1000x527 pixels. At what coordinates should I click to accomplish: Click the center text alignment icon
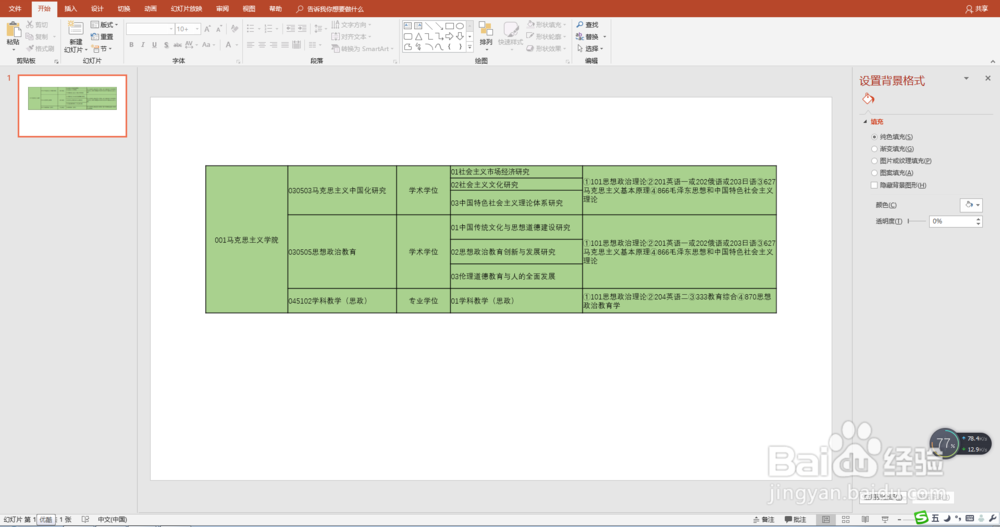[262, 45]
